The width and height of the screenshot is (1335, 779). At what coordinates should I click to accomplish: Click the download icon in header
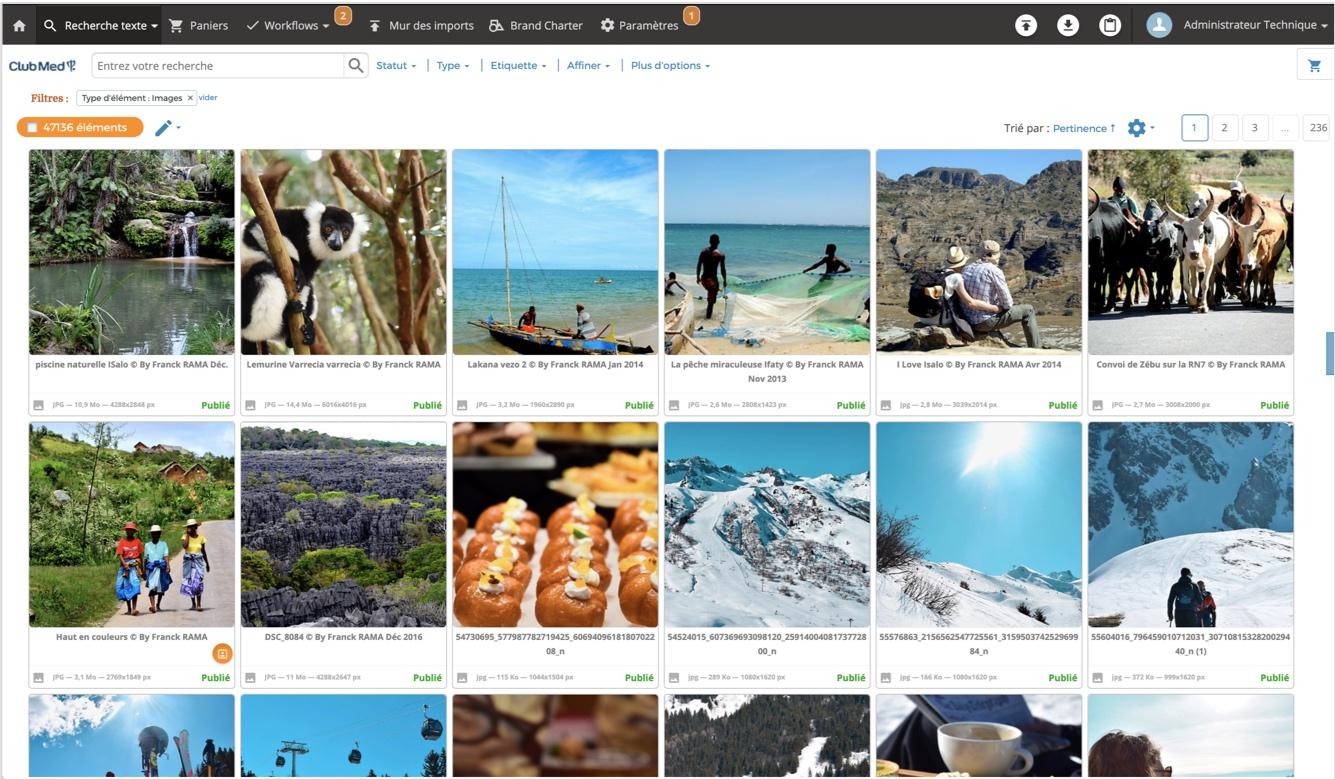coord(1068,26)
